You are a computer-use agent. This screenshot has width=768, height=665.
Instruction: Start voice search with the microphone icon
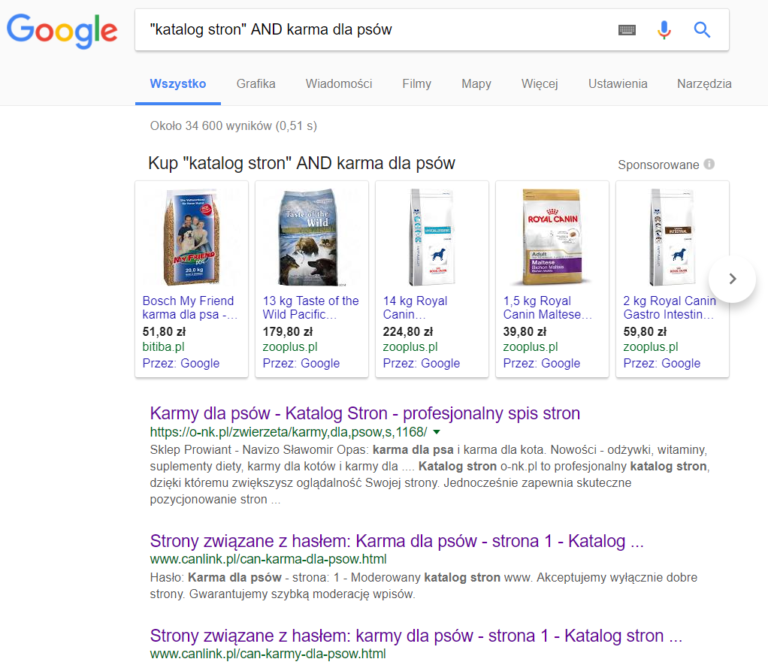[x=664, y=30]
